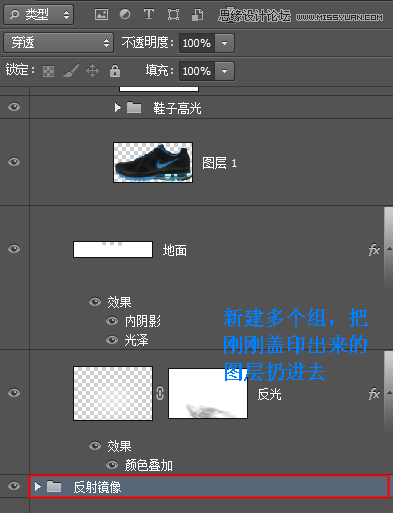Toggle 光泽 effect visibility

[112, 340]
